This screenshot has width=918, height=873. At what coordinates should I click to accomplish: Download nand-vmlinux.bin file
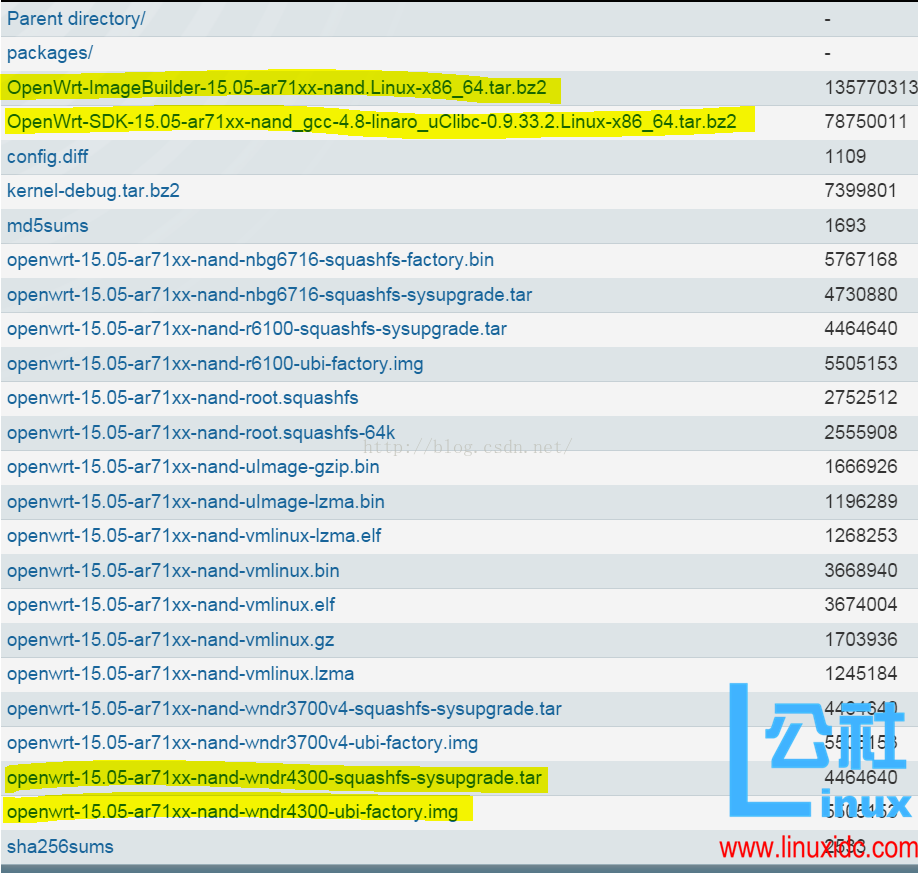pos(173,570)
